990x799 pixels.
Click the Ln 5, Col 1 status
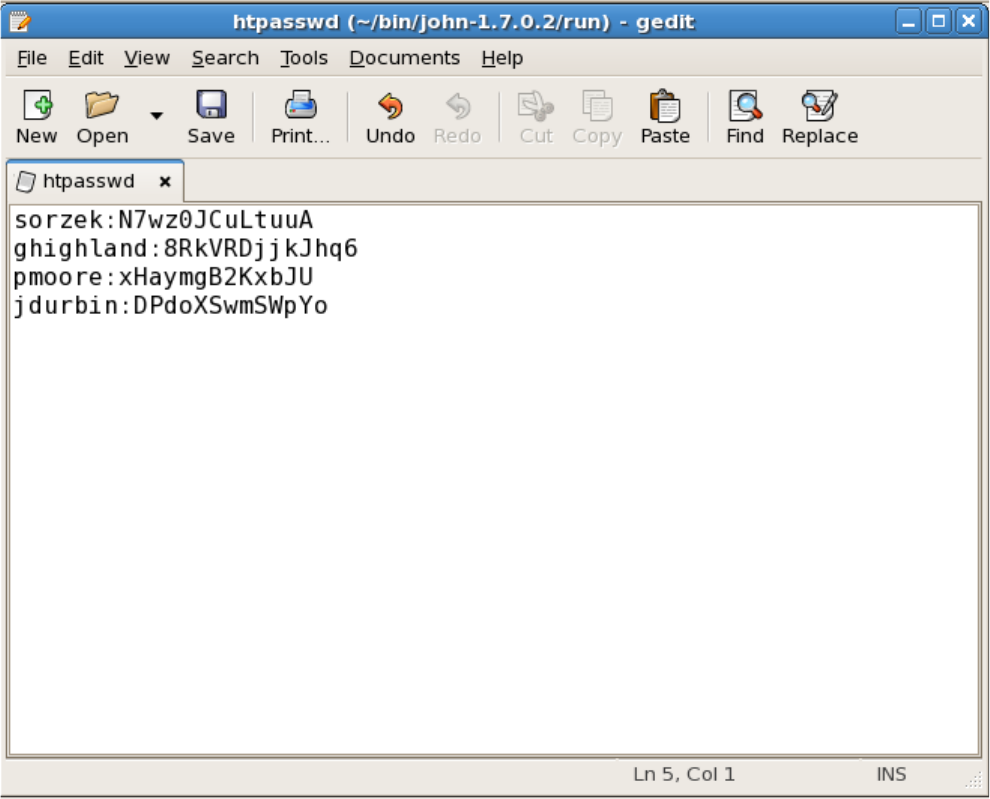pyautogui.click(x=684, y=774)
